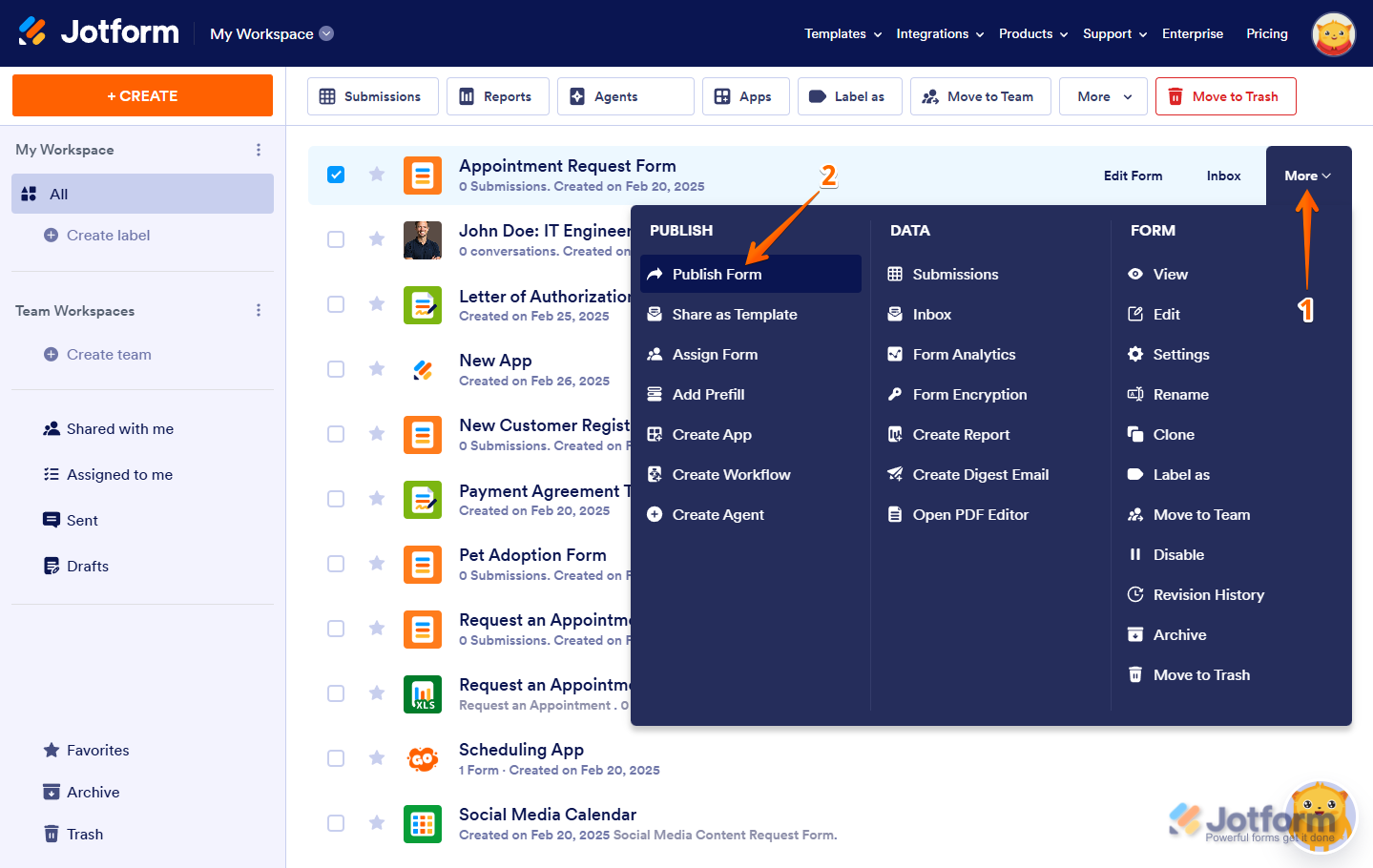1373x868 pixels.
Task: Click the red Move to Trash button
Action: click(x=1225, y=96)
